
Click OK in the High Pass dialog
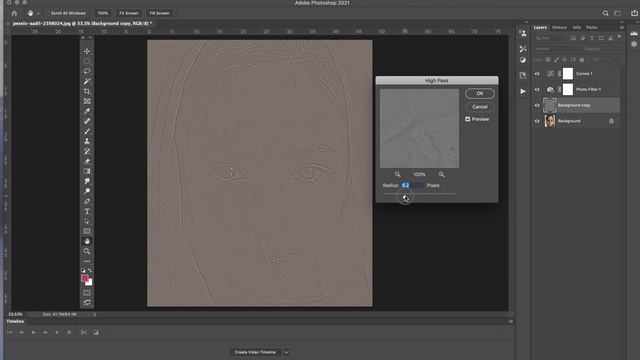click(480, 93)
